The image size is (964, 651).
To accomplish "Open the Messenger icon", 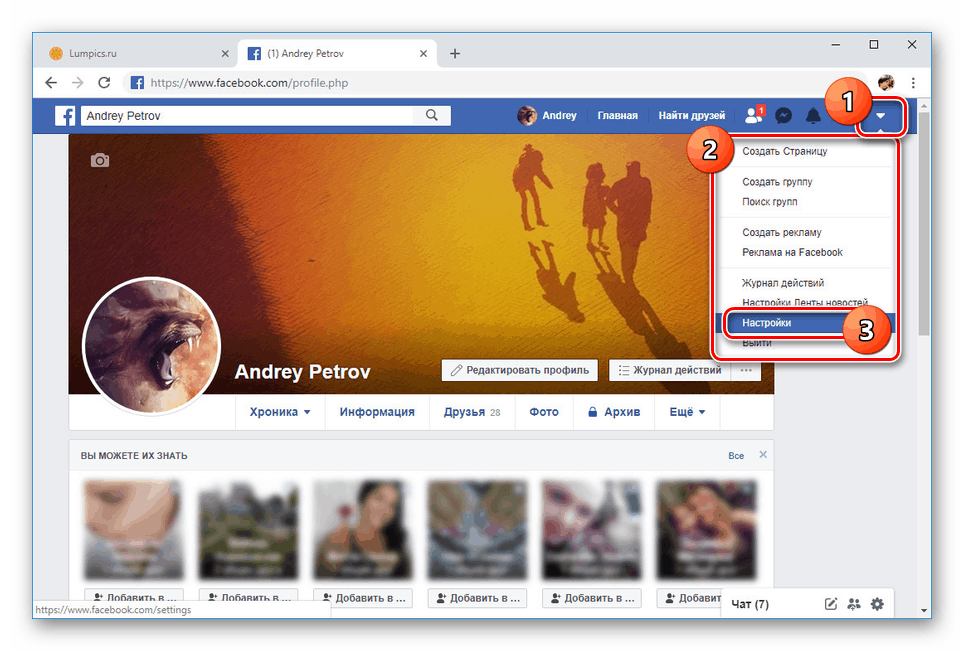I will [x=783, y=115].
